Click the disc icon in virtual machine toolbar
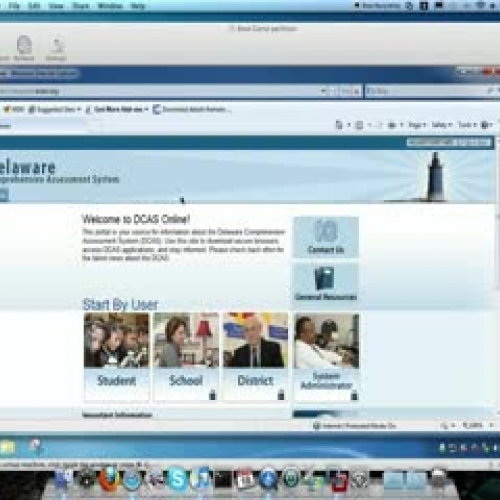This screenshot has height=500, width=500. [x=24, y=49]
